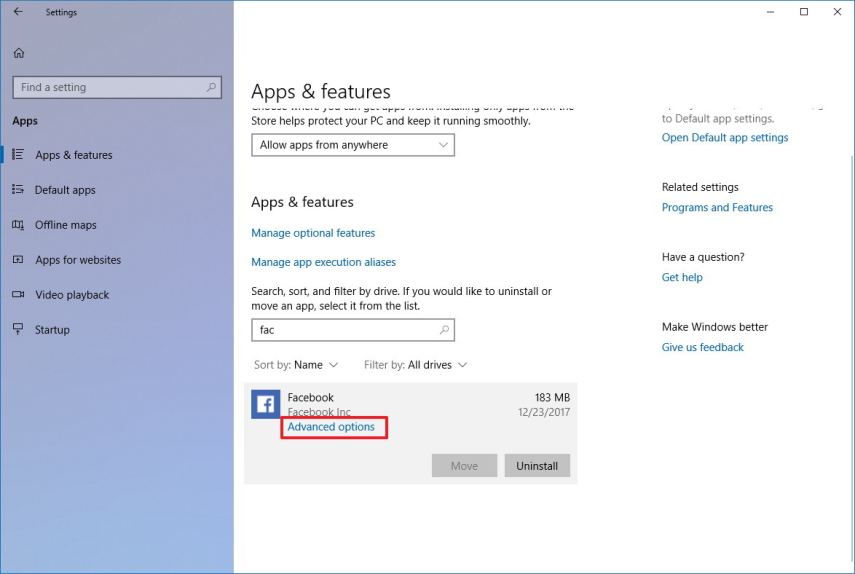
Task: Go back with the Settings back arrow
Action: click(x=18, y=11)
